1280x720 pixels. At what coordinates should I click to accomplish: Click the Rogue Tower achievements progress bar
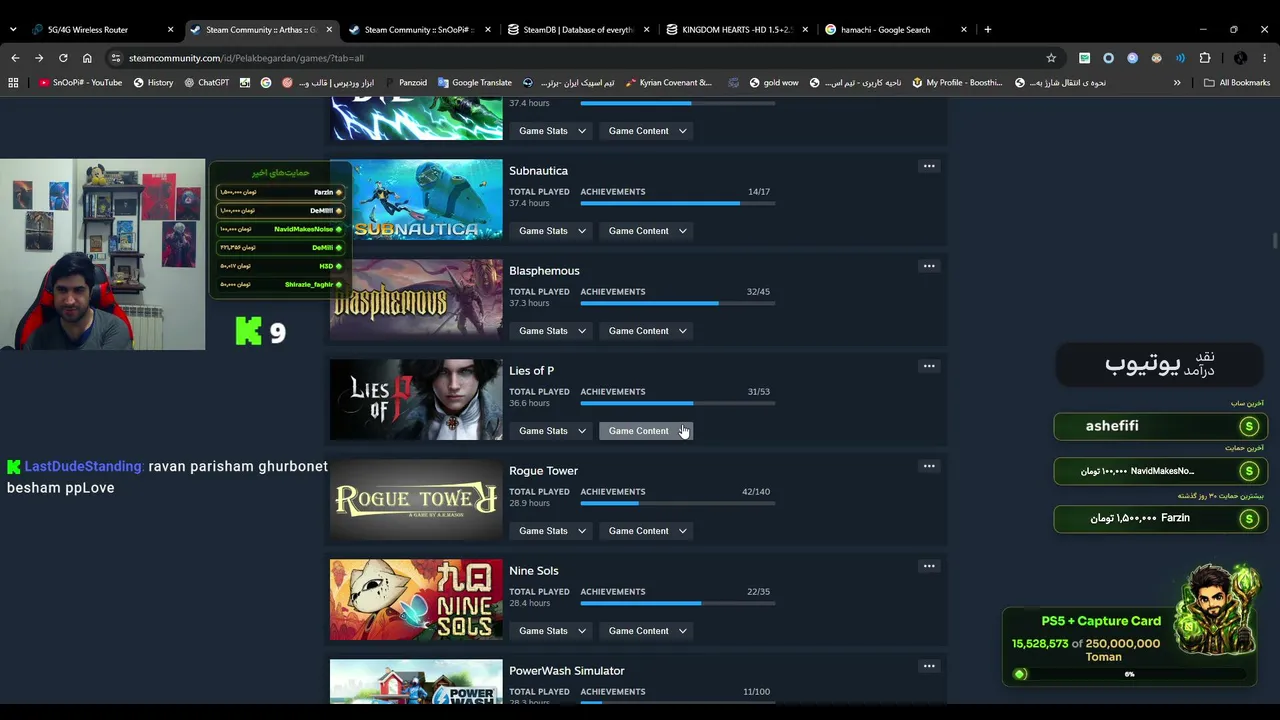677,503
